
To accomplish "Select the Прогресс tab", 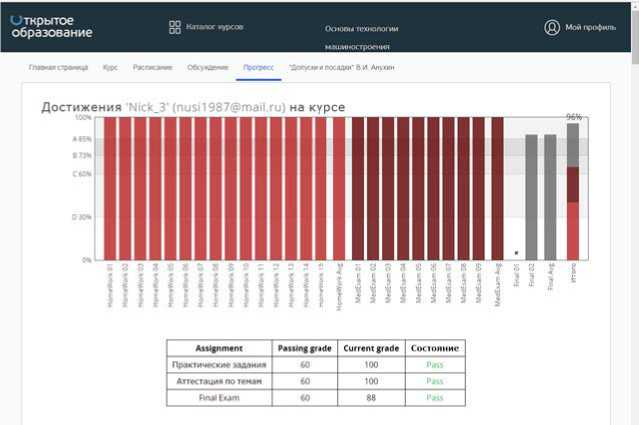I will tap(258, 67).
